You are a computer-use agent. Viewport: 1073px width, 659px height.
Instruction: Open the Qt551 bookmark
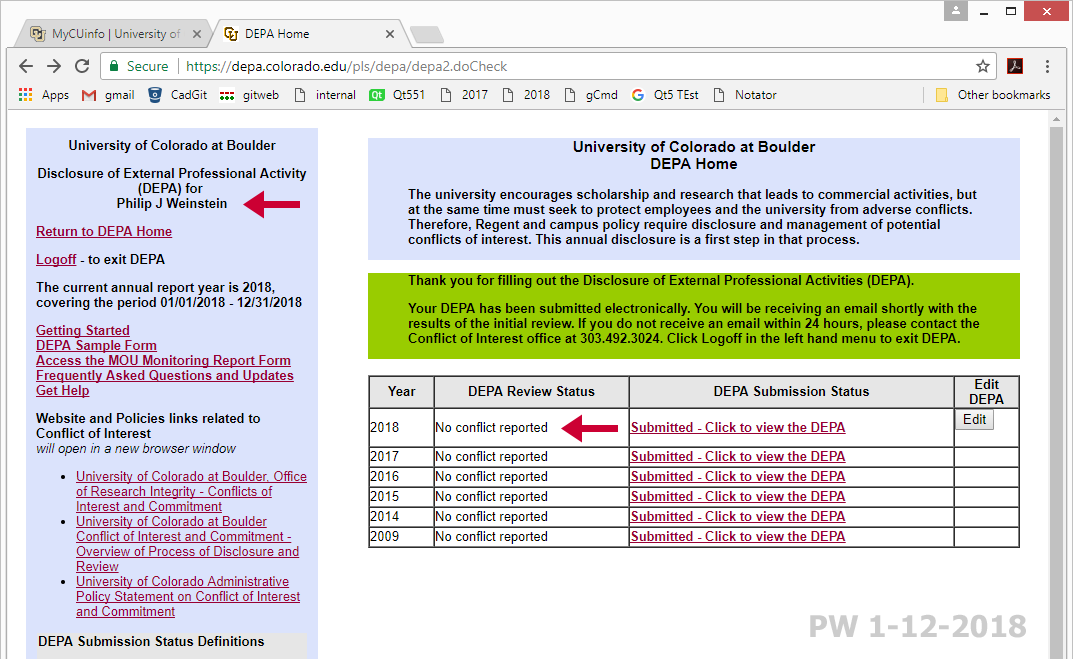pos(397,95)
